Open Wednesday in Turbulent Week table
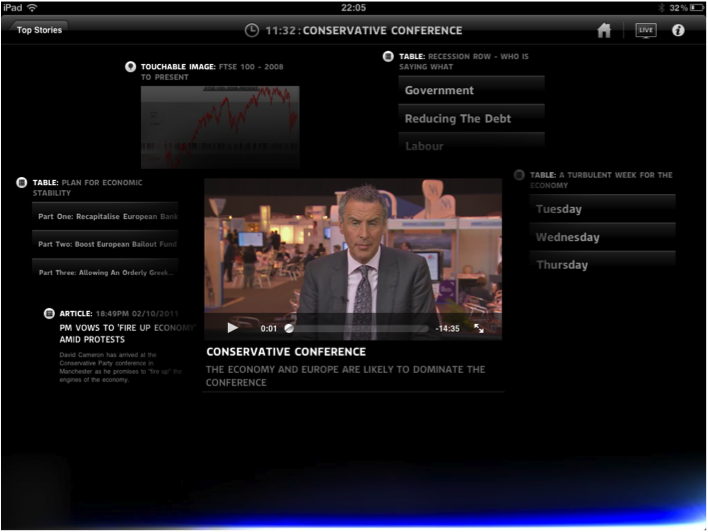Screen dimensions: 708x532 602,237
